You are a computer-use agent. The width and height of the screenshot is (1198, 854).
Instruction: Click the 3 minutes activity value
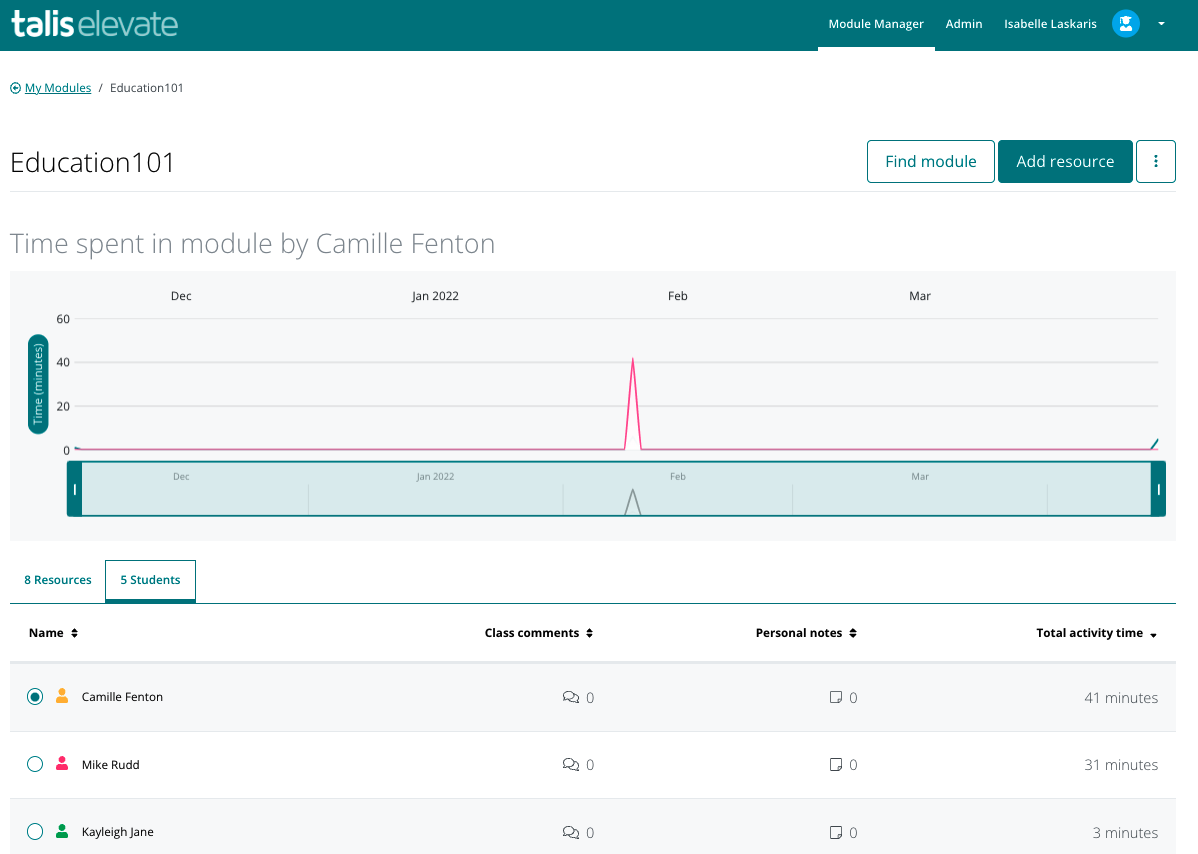(x=1125, y=833)
